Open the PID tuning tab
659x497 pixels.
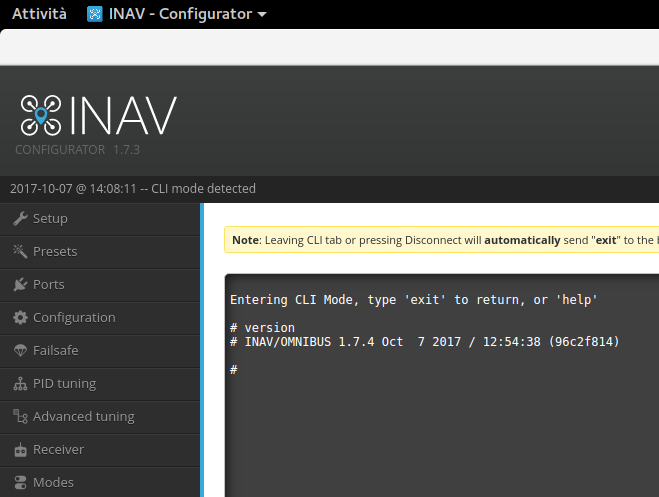point(100,384)
